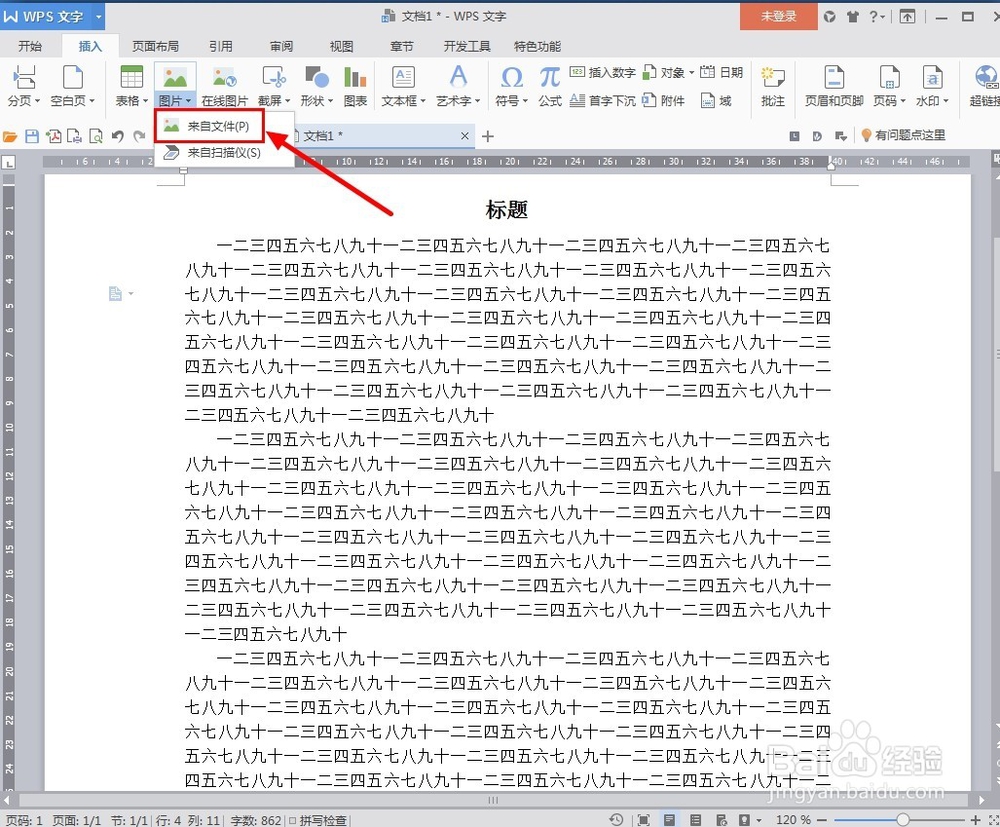Image resolution: width=1000 pixels, height=827 pixels.
Task: Expand the 表格 dropdown arrow
Action: [145, 101]
